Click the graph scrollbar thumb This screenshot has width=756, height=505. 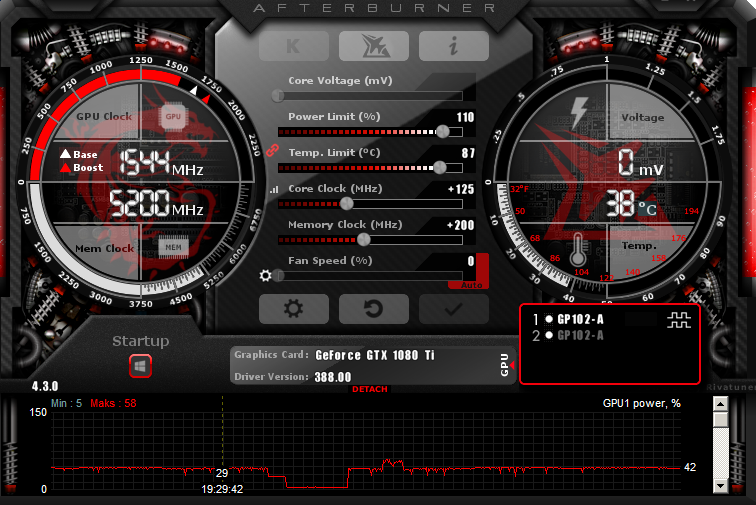(x=720, y=419)
